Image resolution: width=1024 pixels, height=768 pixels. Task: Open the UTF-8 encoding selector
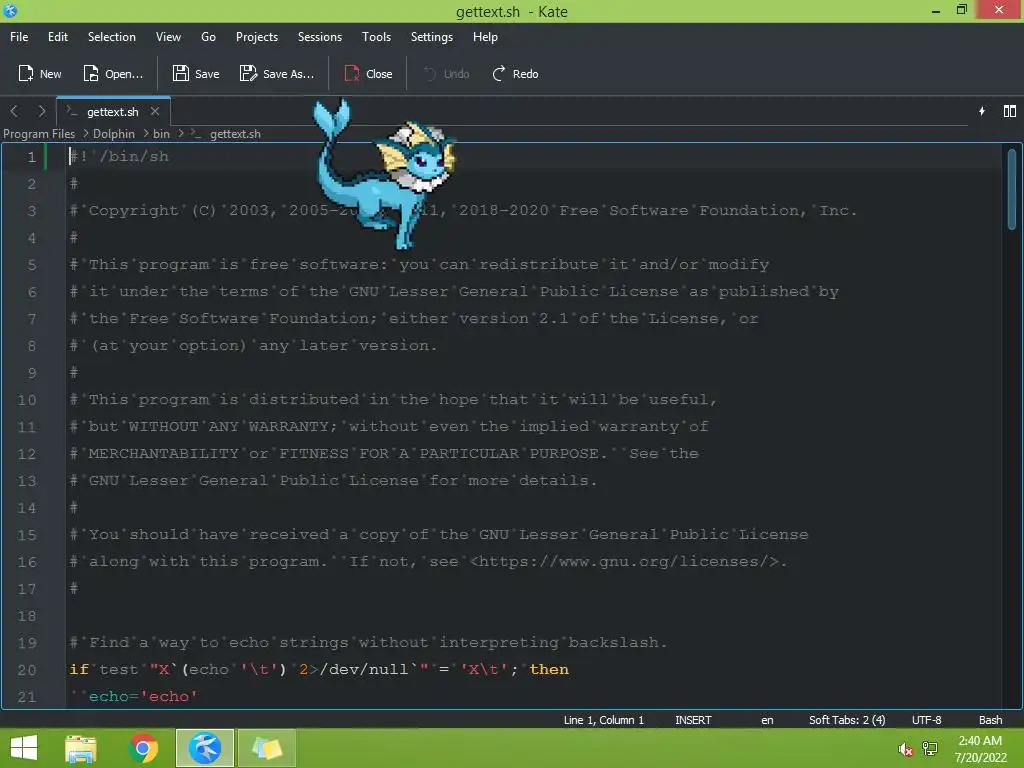point(926,720)
